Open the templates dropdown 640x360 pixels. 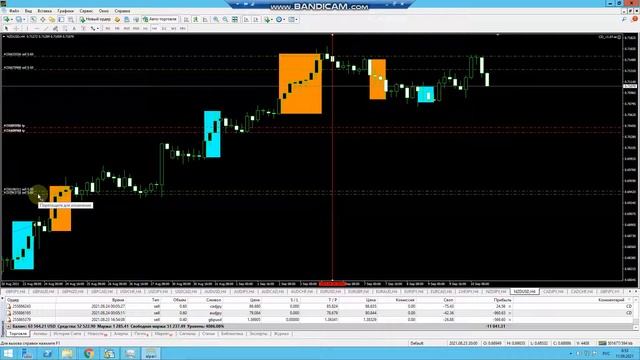pos(293,19)
